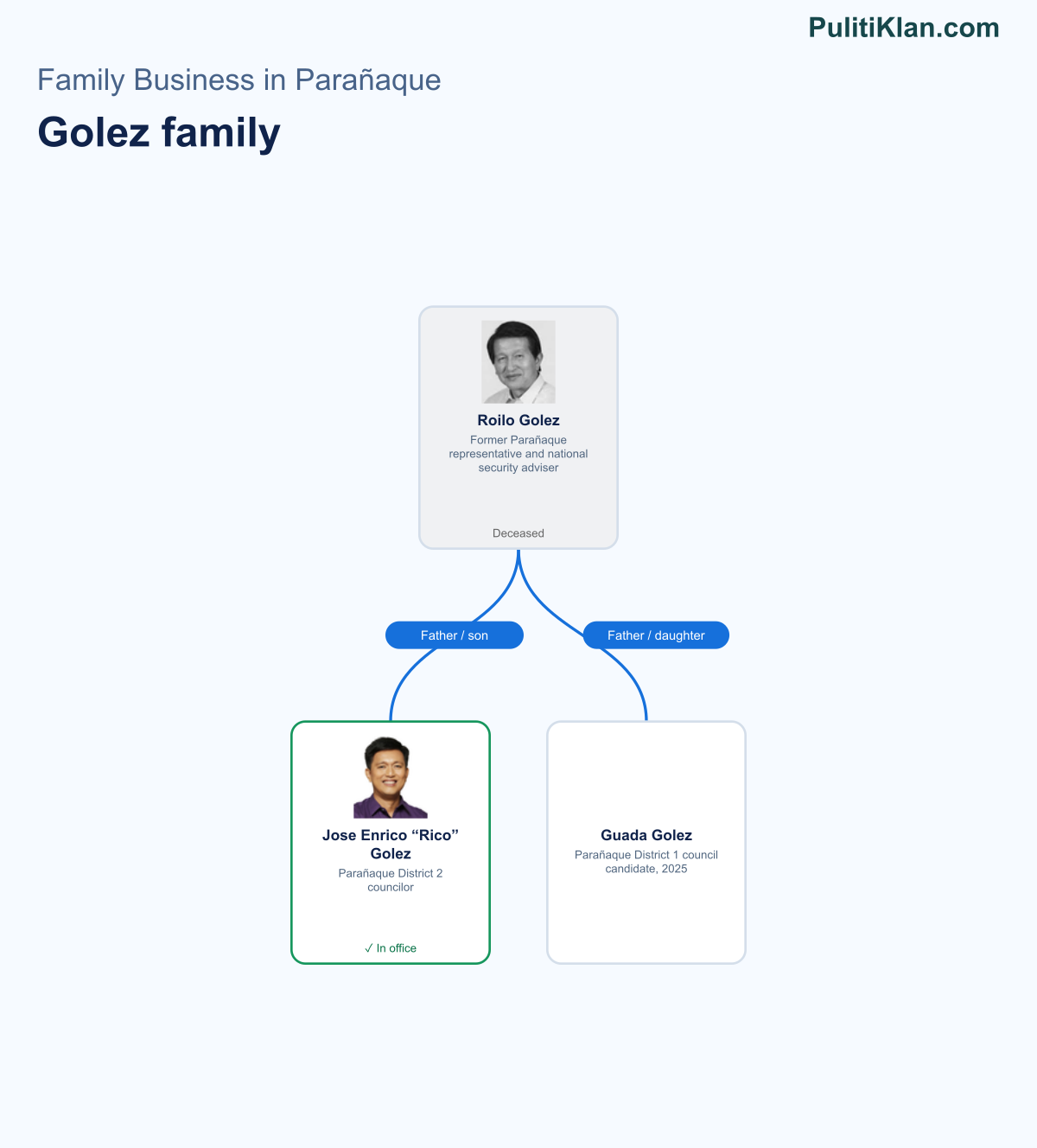
Task: Click the Golez family title
Action: point(159,133)
